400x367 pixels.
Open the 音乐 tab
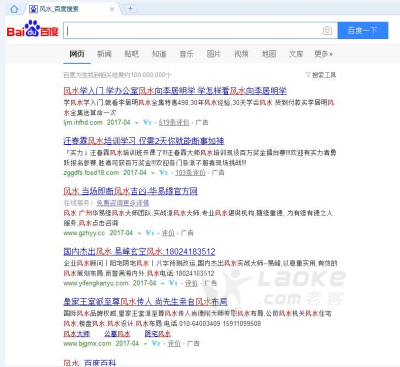click(186, 54)
